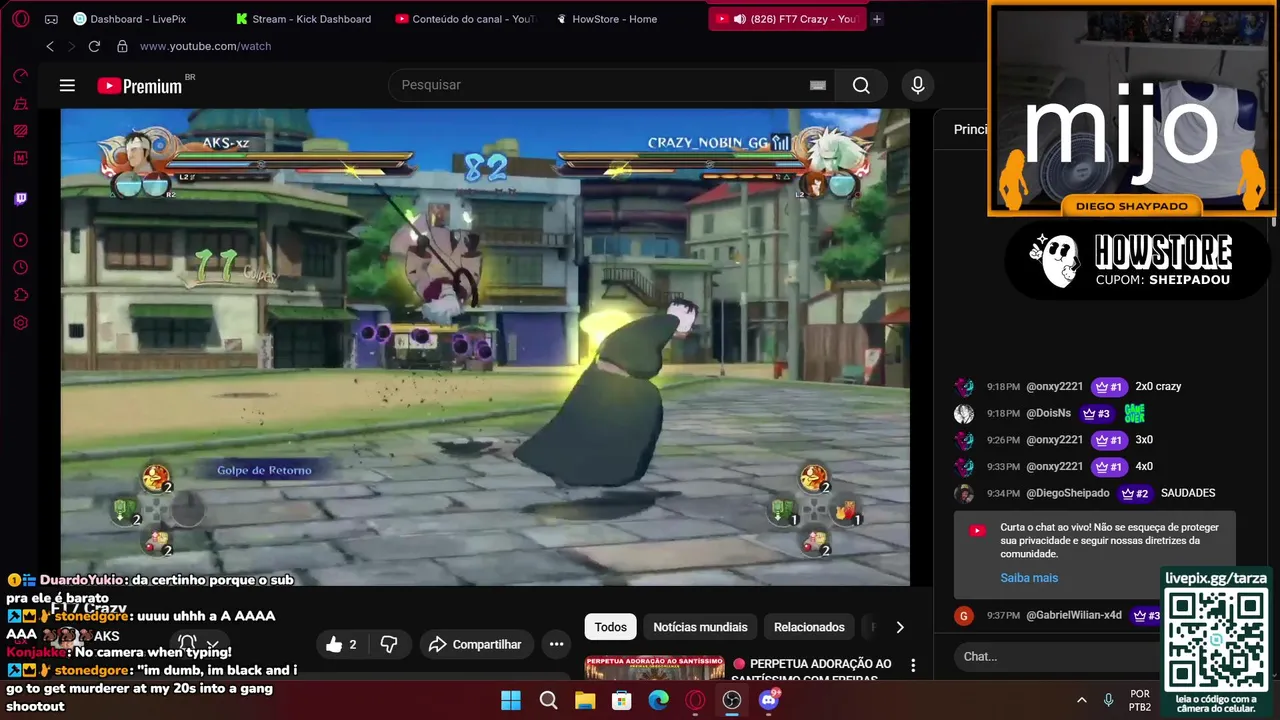Show more filter chips with right chevron
Viewport: 1280px width, 720px height.
tap(899, 627)
